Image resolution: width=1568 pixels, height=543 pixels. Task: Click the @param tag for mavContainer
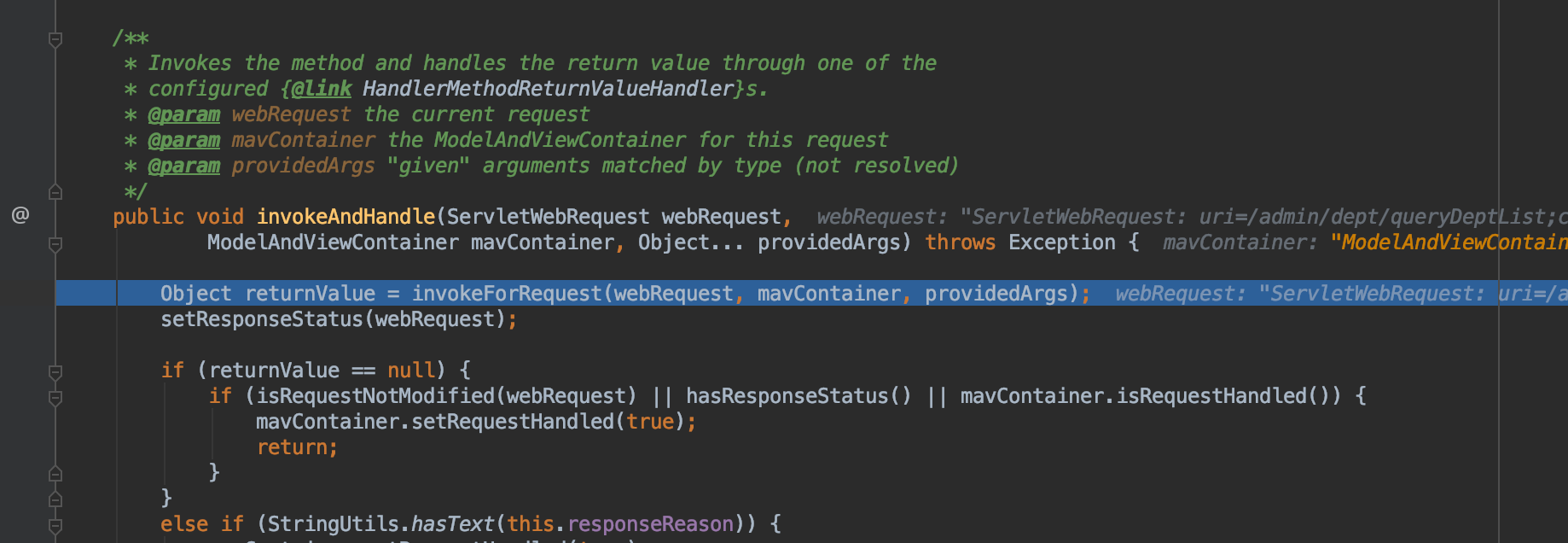pyautogui.click(x=183, y=140)
